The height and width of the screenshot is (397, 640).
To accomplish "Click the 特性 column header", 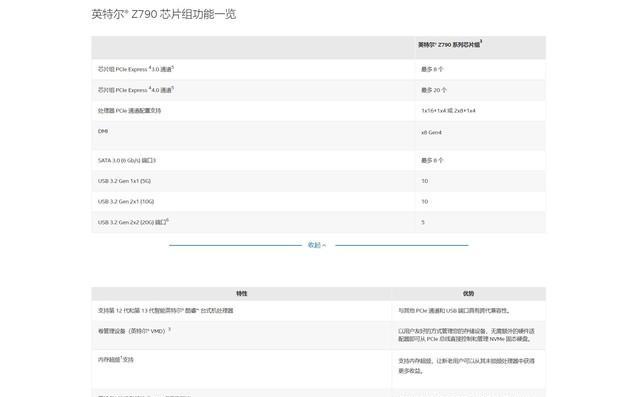I will point(241,293).
